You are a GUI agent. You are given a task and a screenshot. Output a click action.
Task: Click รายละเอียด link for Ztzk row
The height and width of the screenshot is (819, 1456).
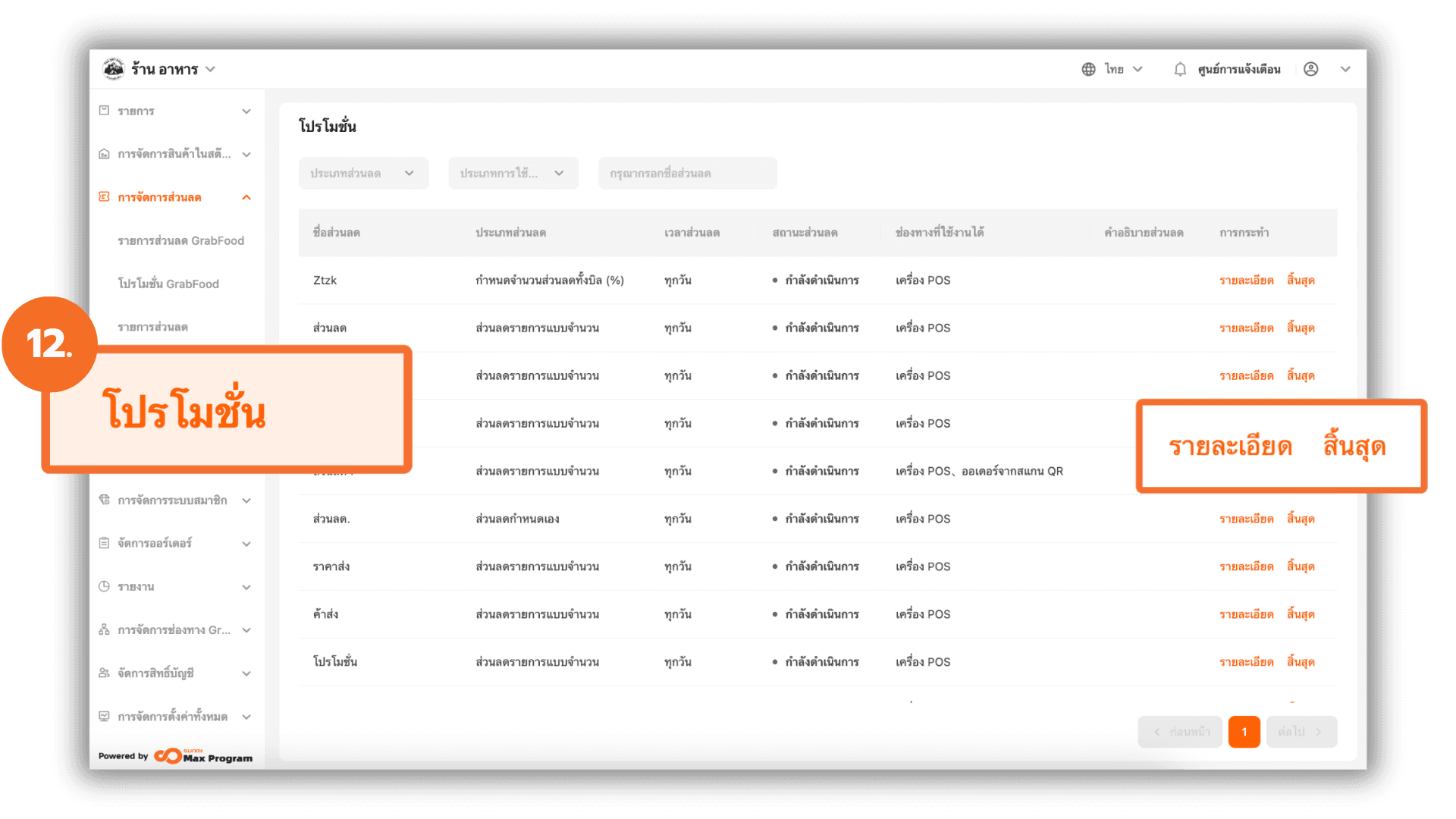pos(1246,280)
